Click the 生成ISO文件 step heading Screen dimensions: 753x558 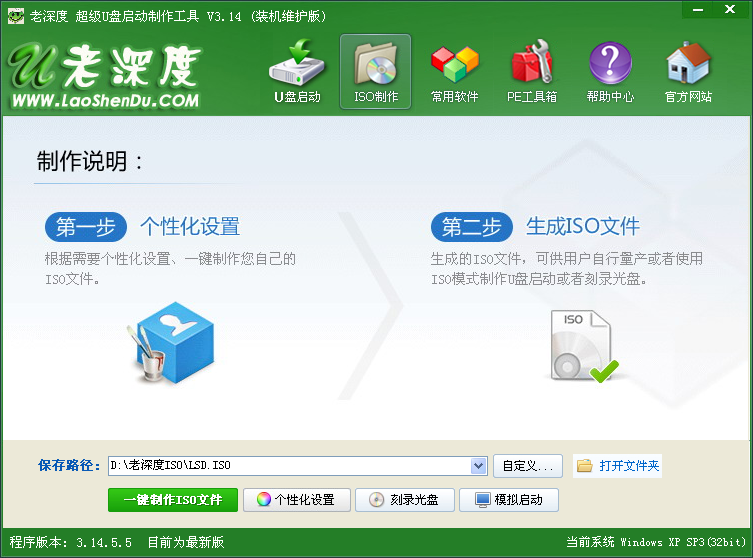tap(583, 226)
